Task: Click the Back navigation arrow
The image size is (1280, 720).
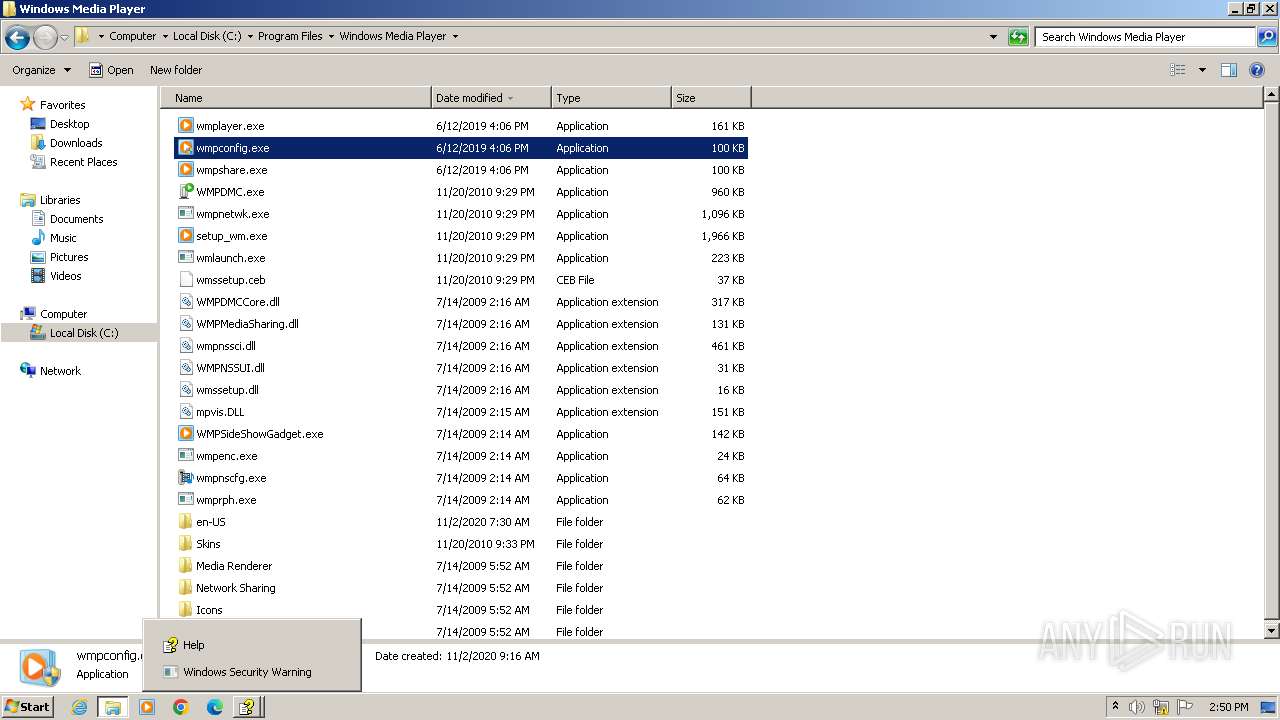Action: tap(17, 37)
